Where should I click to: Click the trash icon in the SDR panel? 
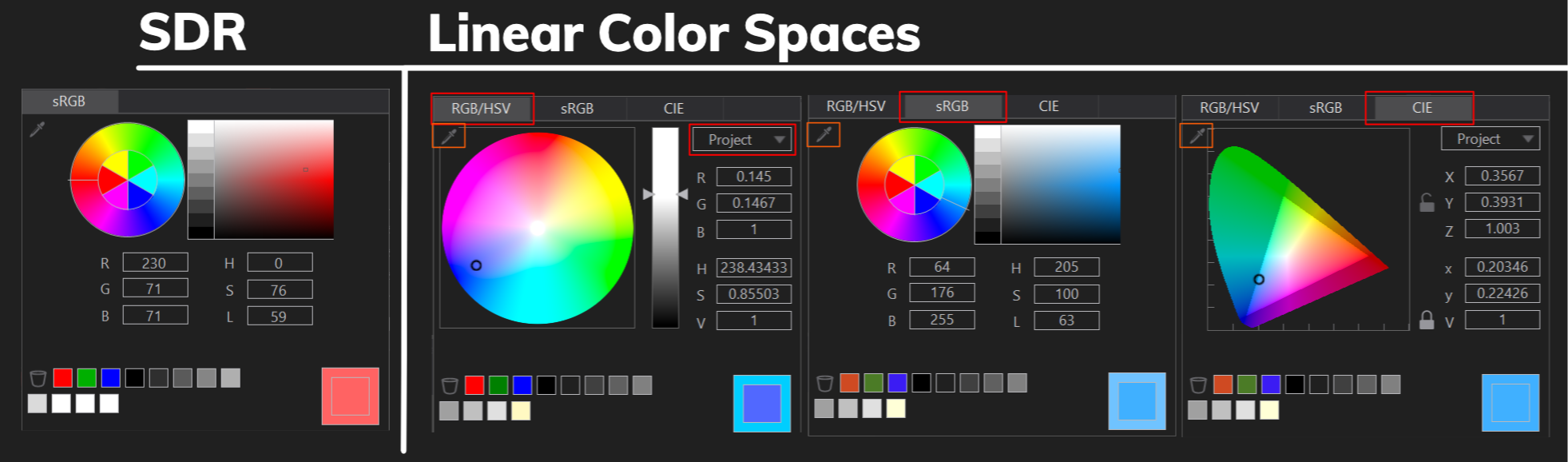pyautogui.click(x=38, y=378)
